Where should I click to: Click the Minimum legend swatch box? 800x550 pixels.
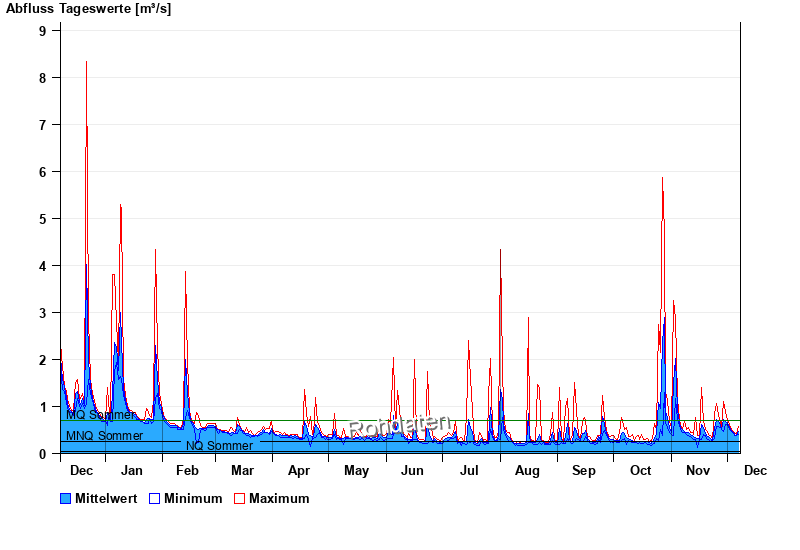pos(155,498)
